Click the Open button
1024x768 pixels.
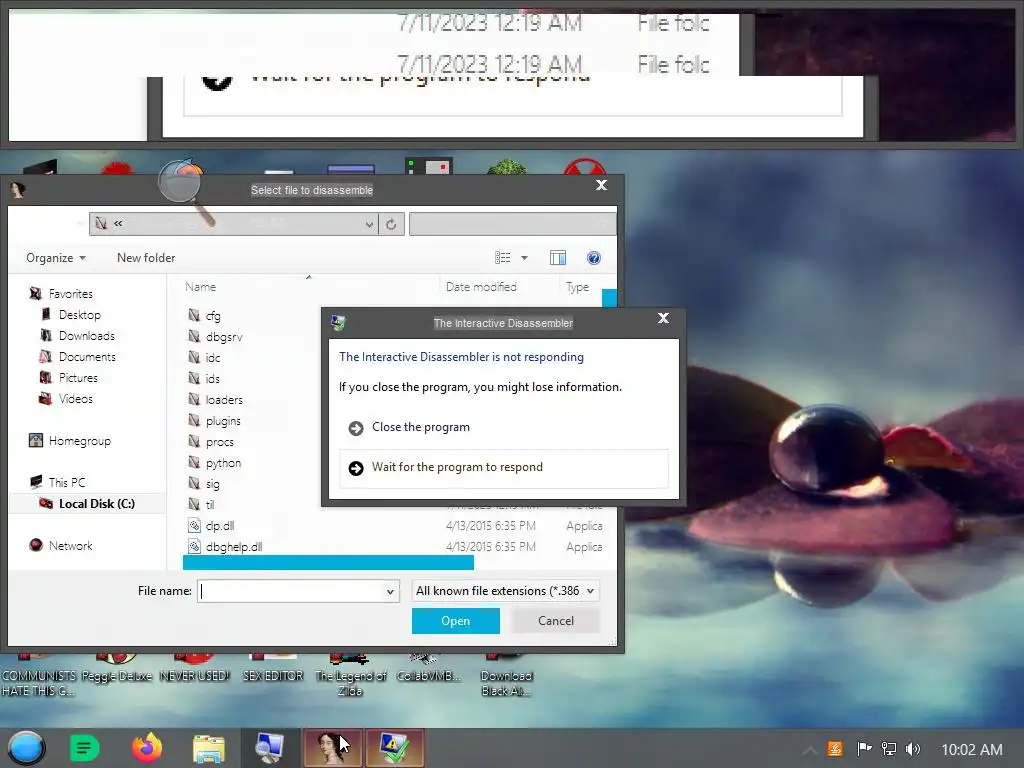455,620
